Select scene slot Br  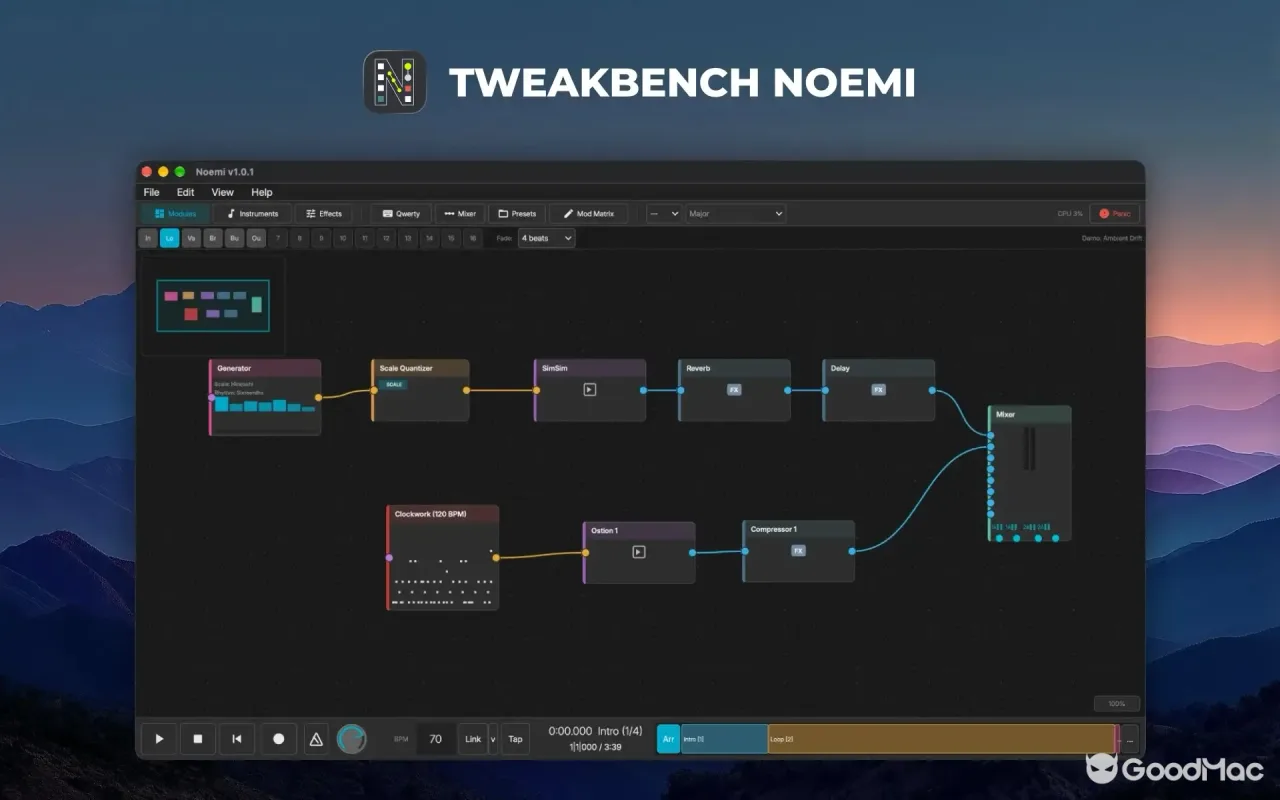pyautogui.click(x=213, y=238)
